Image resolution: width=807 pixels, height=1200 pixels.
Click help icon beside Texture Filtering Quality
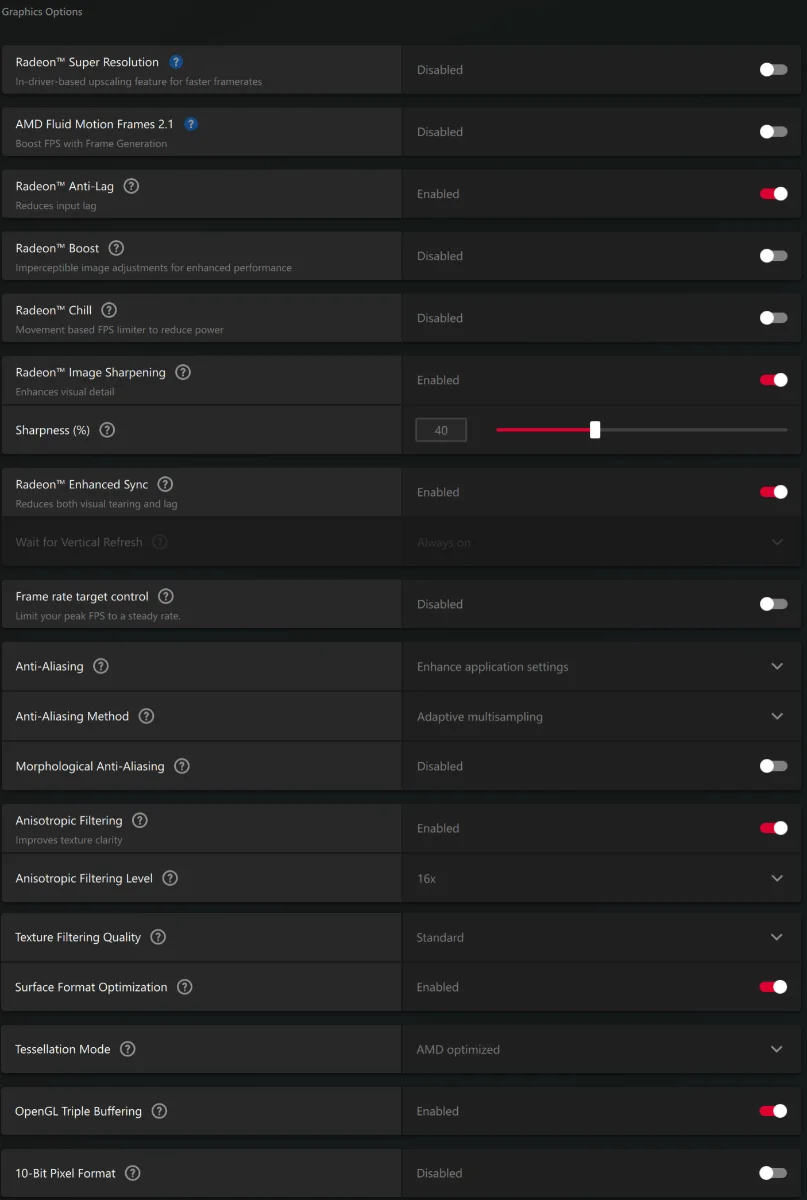click(x=158, y=937)
